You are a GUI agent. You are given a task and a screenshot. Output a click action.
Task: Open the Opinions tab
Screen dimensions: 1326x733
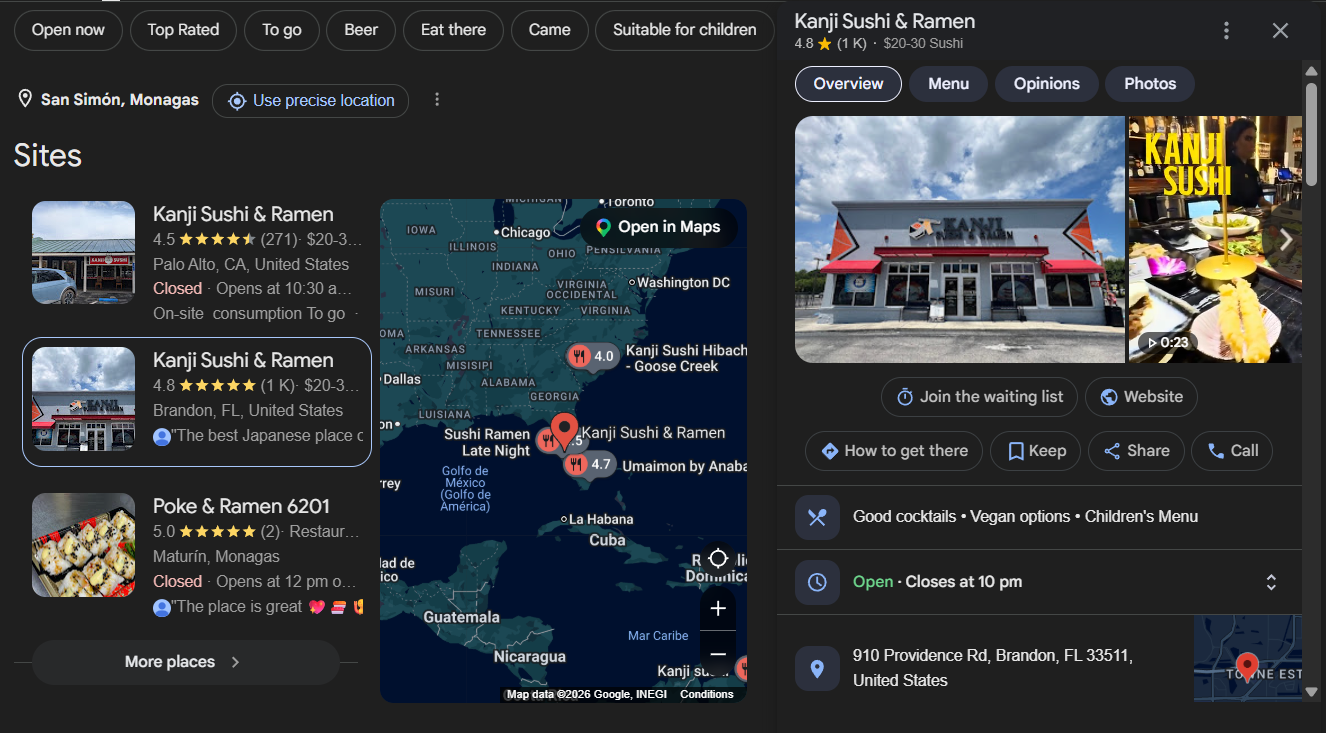point(1046,84)
